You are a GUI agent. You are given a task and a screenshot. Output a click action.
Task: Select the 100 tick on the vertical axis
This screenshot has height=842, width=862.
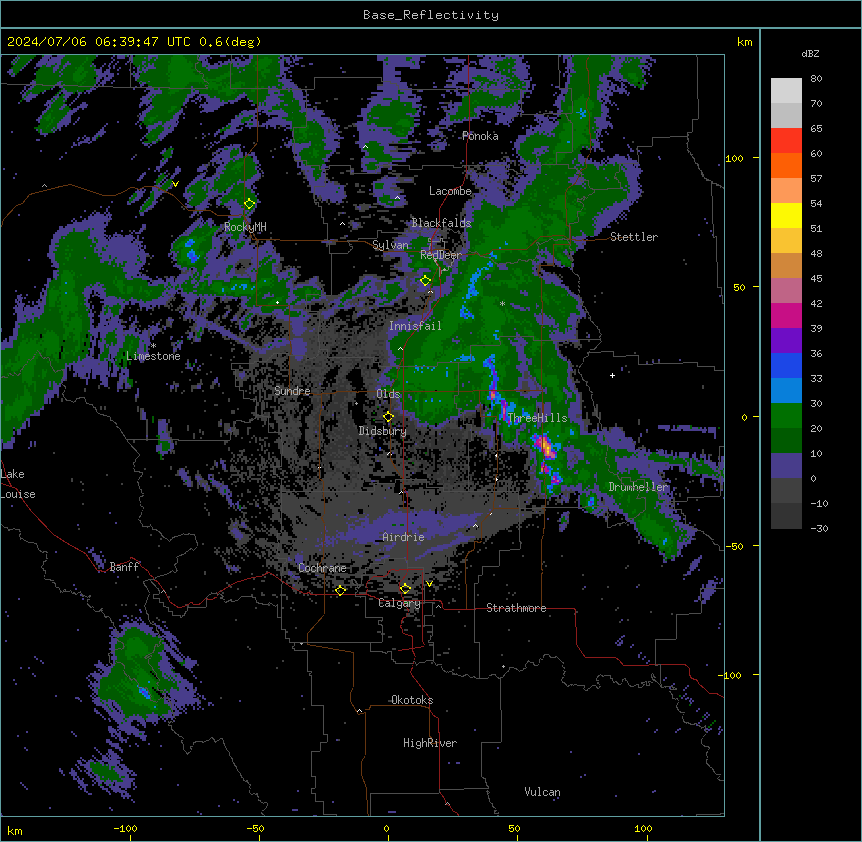(734, 158)
